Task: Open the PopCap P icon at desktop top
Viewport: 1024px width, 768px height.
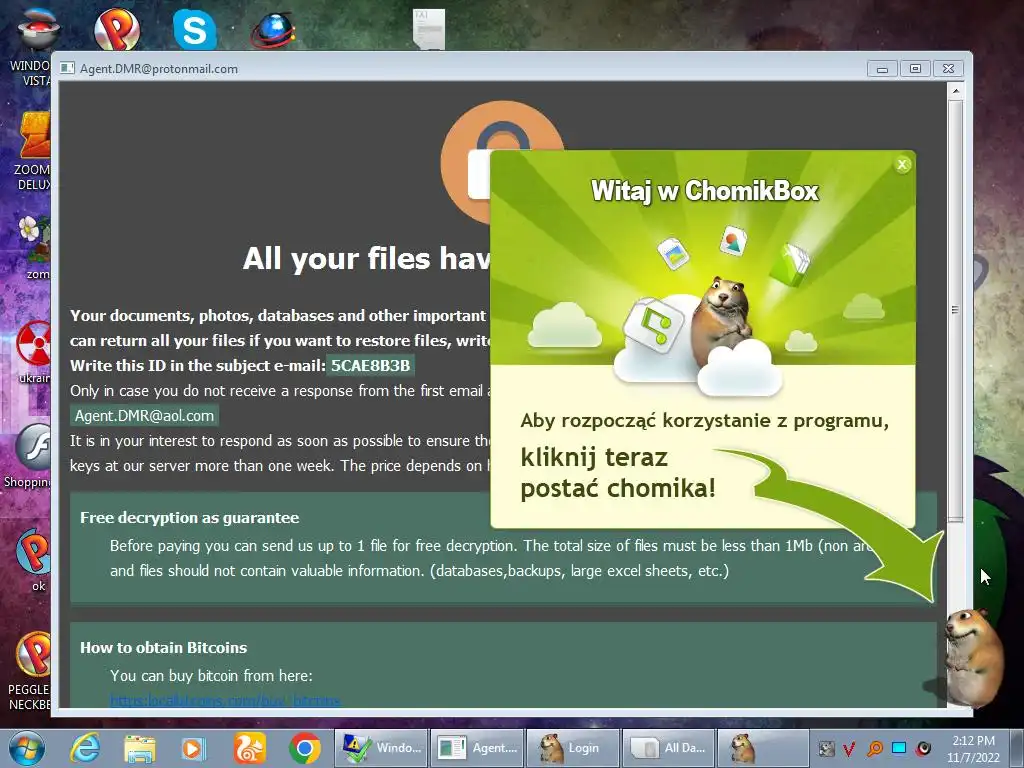Action: (x=117, y=28)
